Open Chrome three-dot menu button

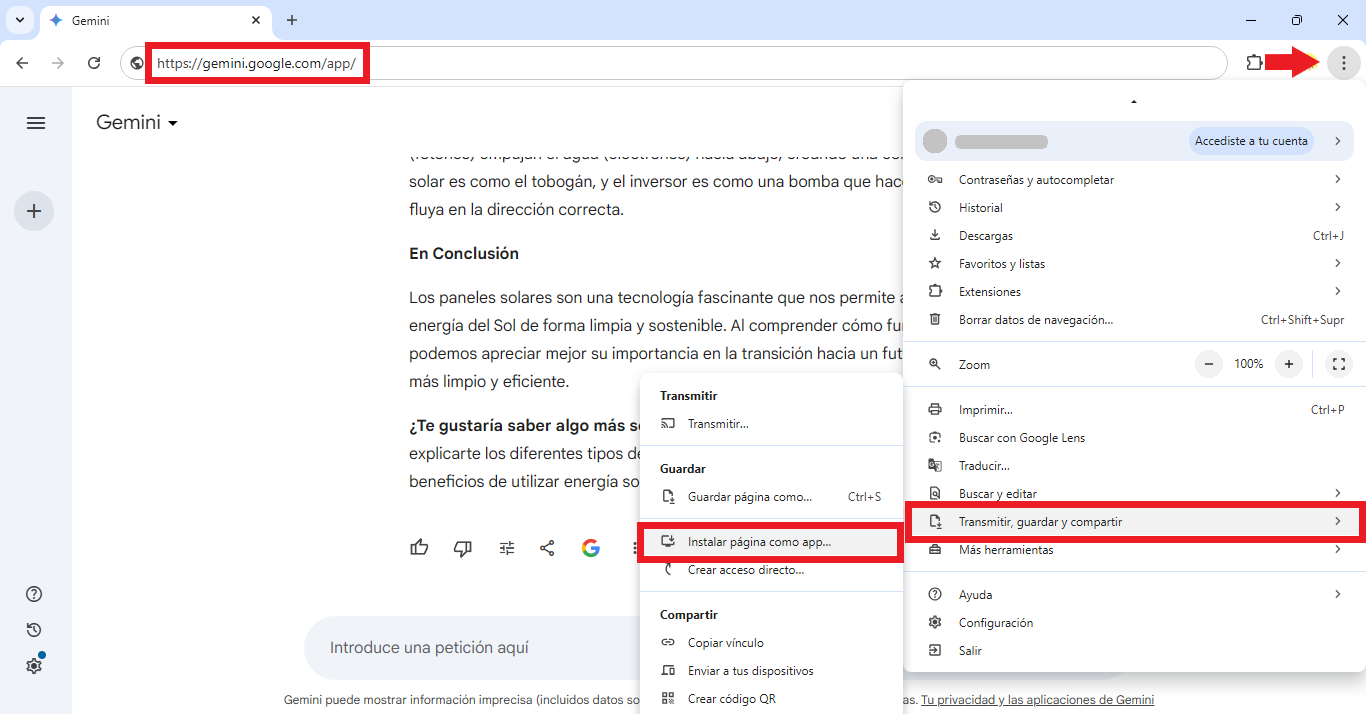1343,63
